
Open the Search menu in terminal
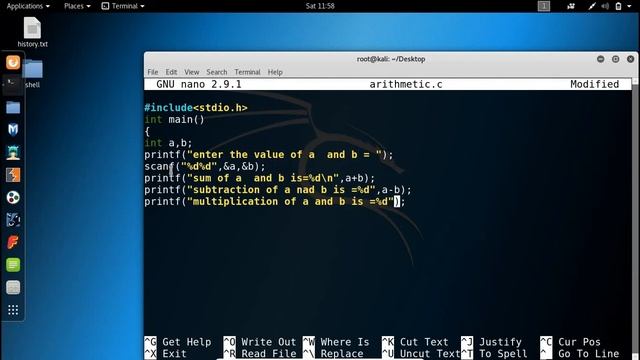click(x=217, y=72)
